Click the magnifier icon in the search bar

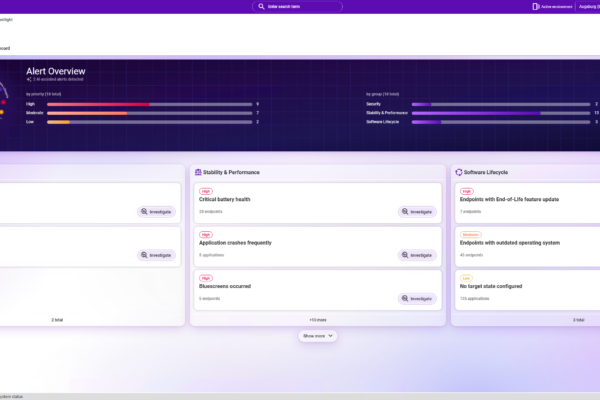[x=261, y=7]
